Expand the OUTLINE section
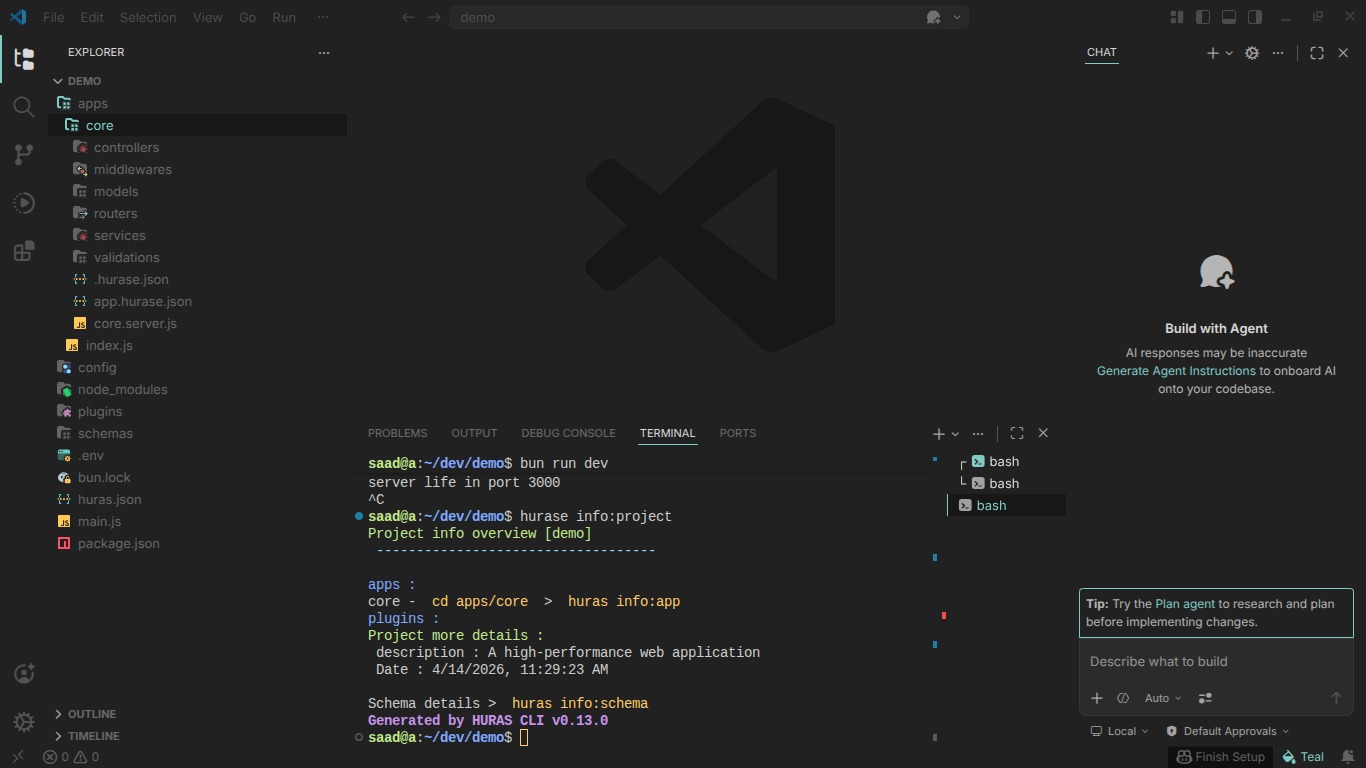The image size is (1366, 768). [197, 714]
